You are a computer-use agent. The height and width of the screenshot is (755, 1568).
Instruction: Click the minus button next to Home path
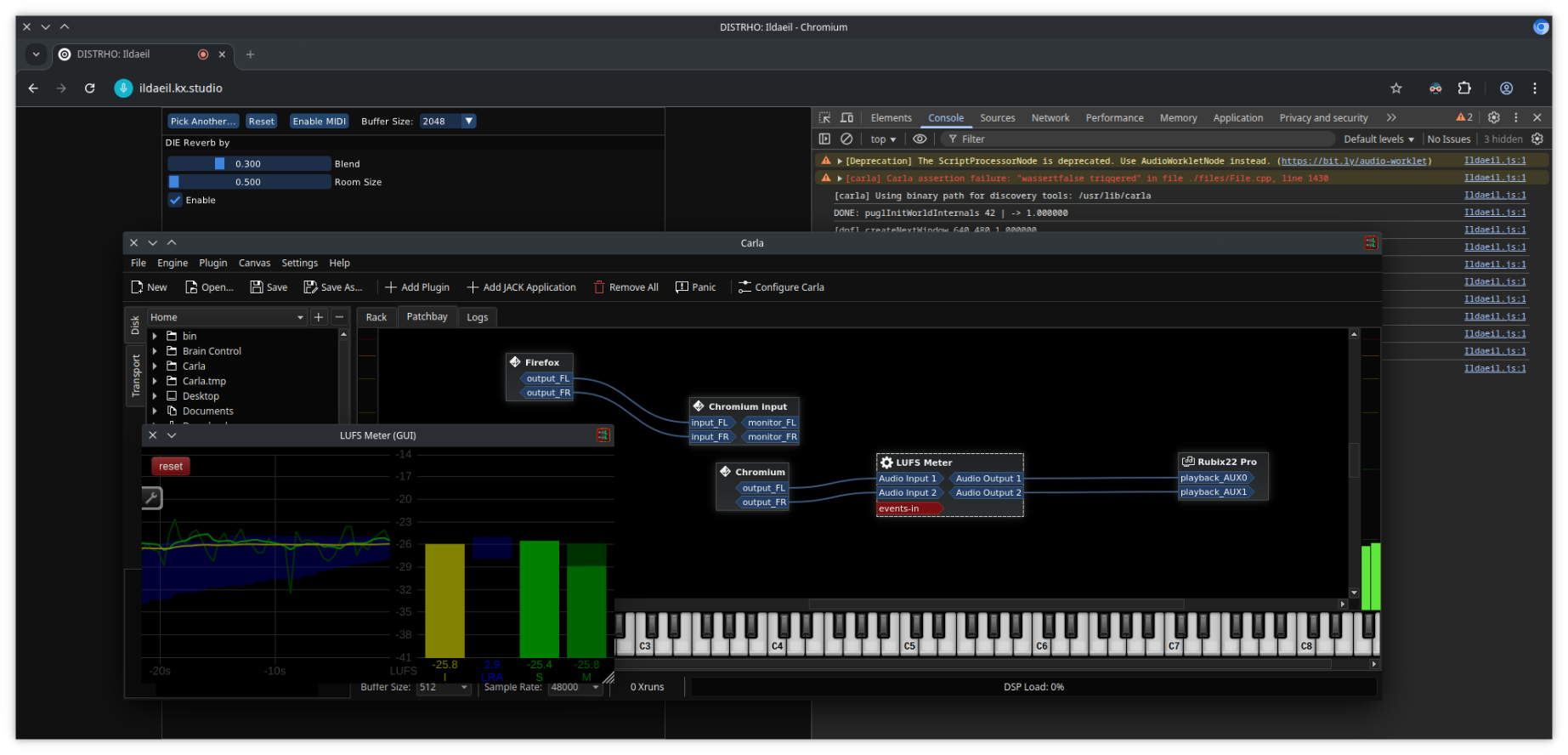[x=339, y=317]
